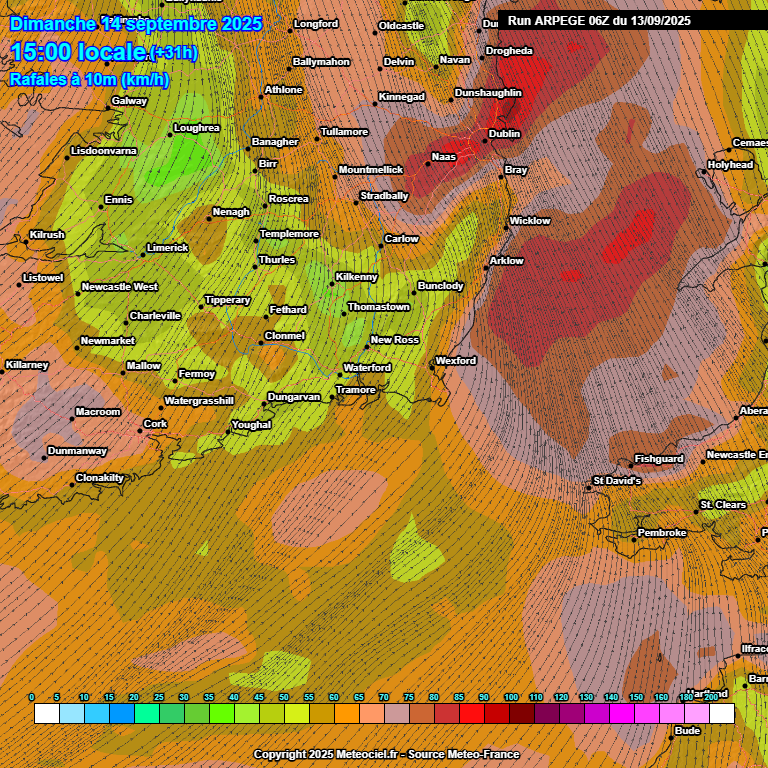Click the white 0 km/h legend swatch
768x768 pixels.
tap(47, 713)
